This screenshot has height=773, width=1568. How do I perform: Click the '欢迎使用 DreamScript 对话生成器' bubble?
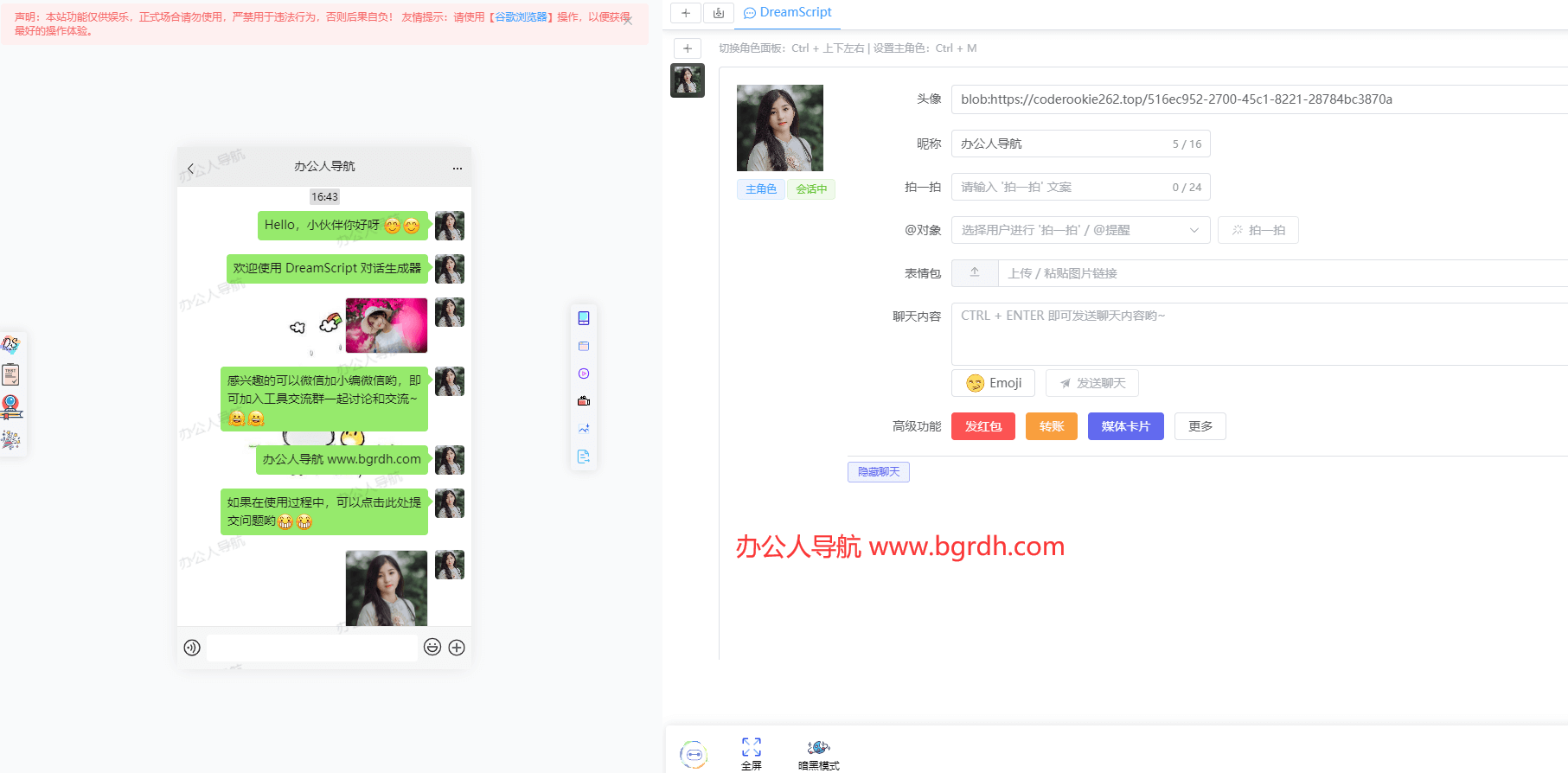point(327,268)
